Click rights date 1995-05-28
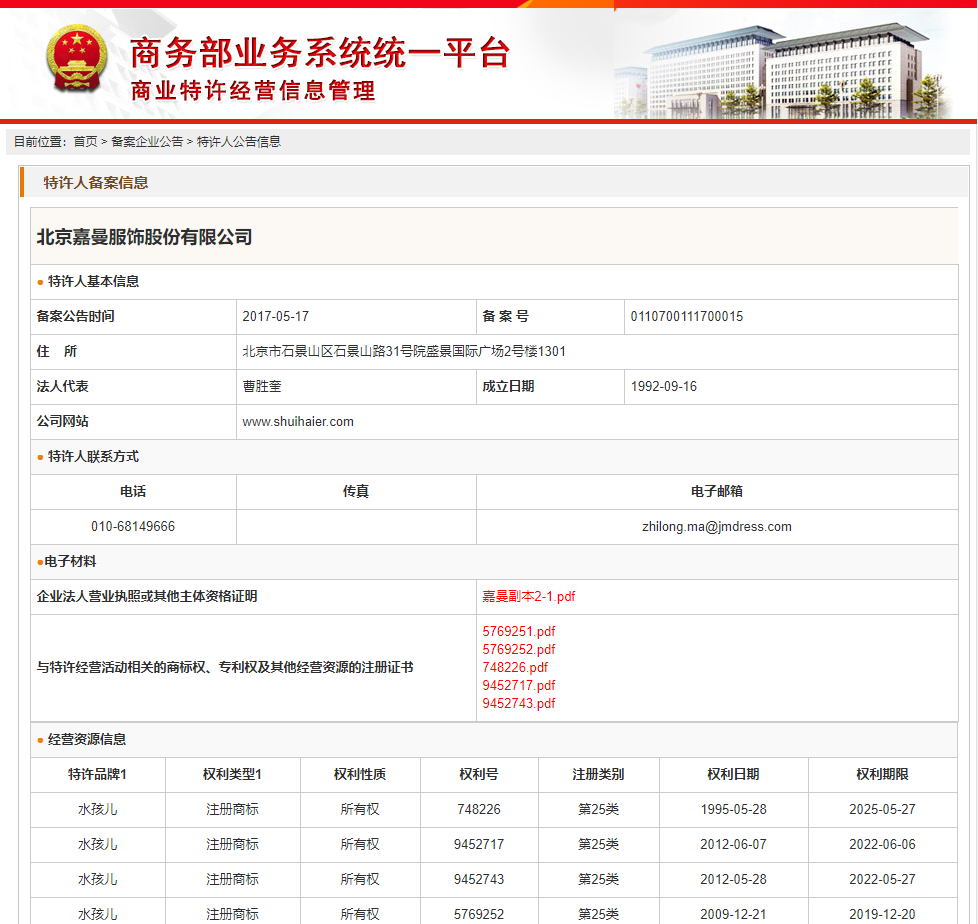 click(734, 809)
